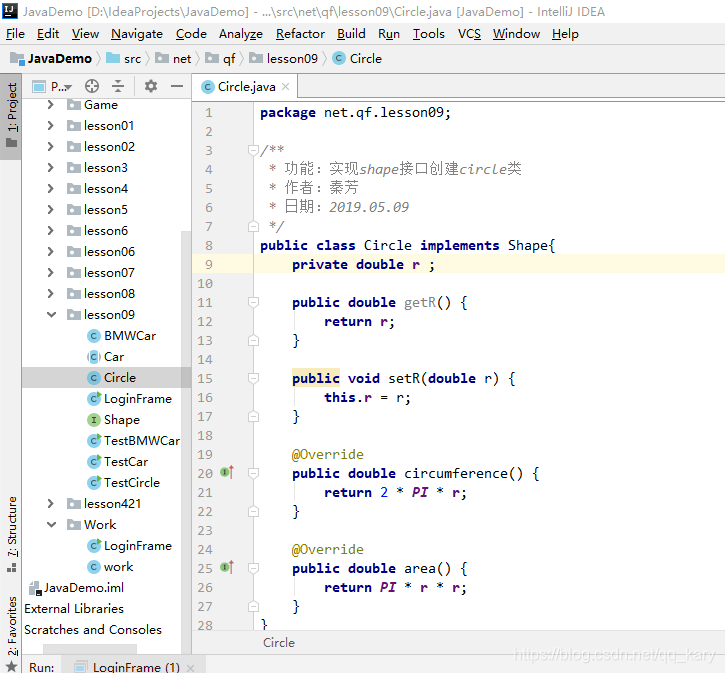Open TestBMWCar class
This screenshot has height=673, width=725.
tap(134, 441)
